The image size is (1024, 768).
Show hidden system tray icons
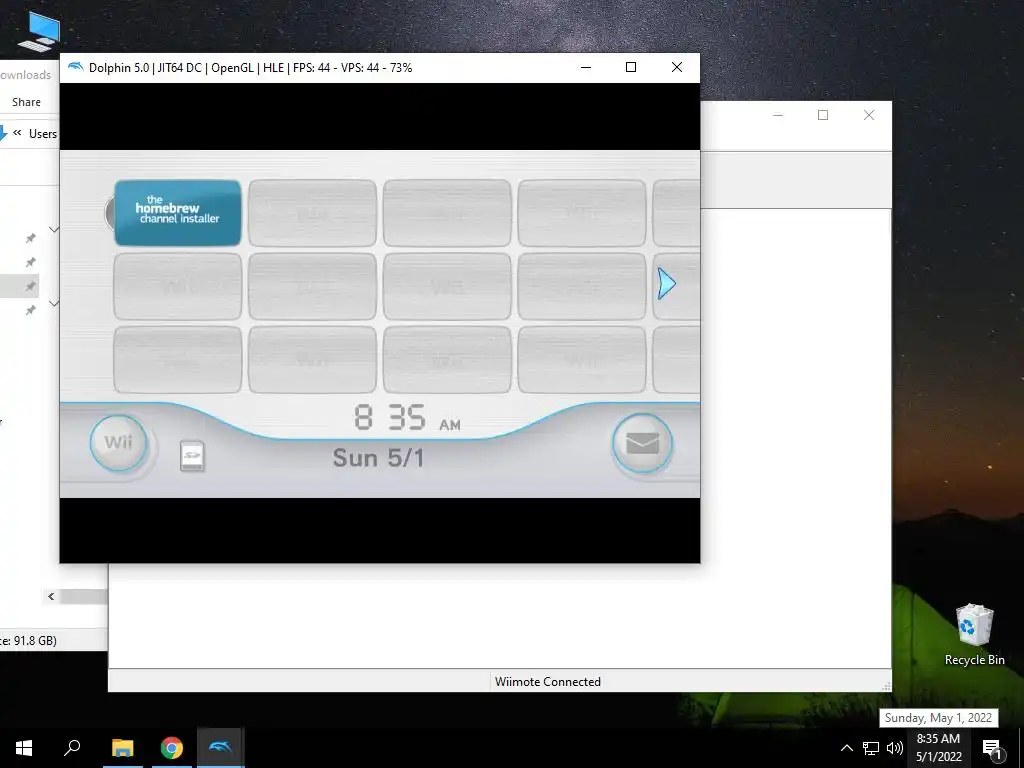[846, 748]
